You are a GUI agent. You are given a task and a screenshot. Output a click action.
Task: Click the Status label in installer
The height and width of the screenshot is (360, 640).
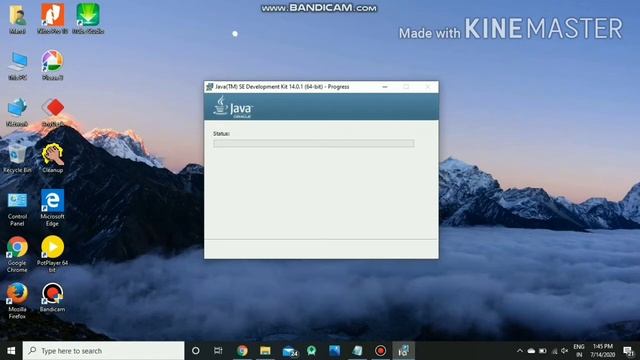tap(221, 133)
